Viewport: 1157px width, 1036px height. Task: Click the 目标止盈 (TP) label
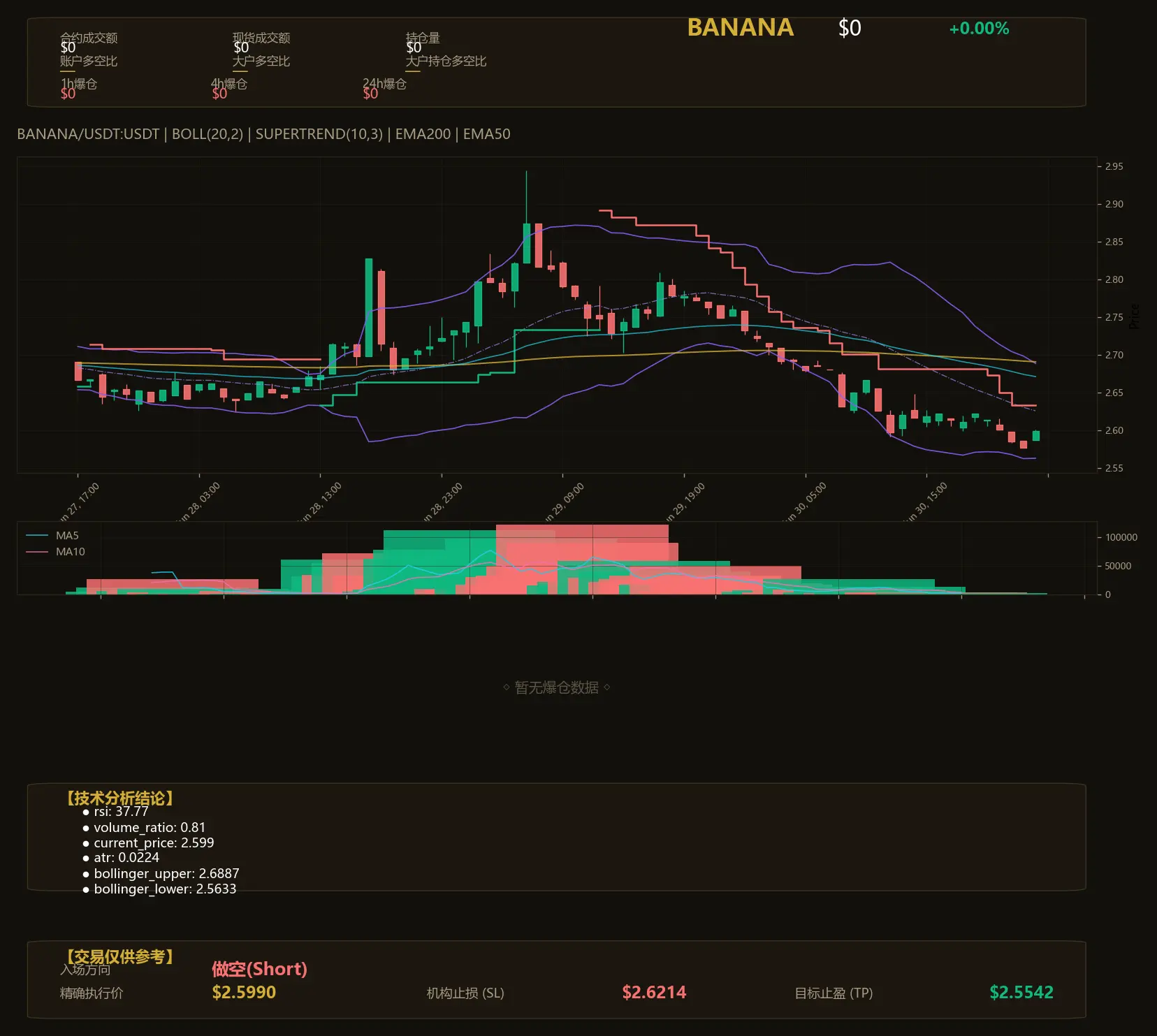click(x=834, y=993)
